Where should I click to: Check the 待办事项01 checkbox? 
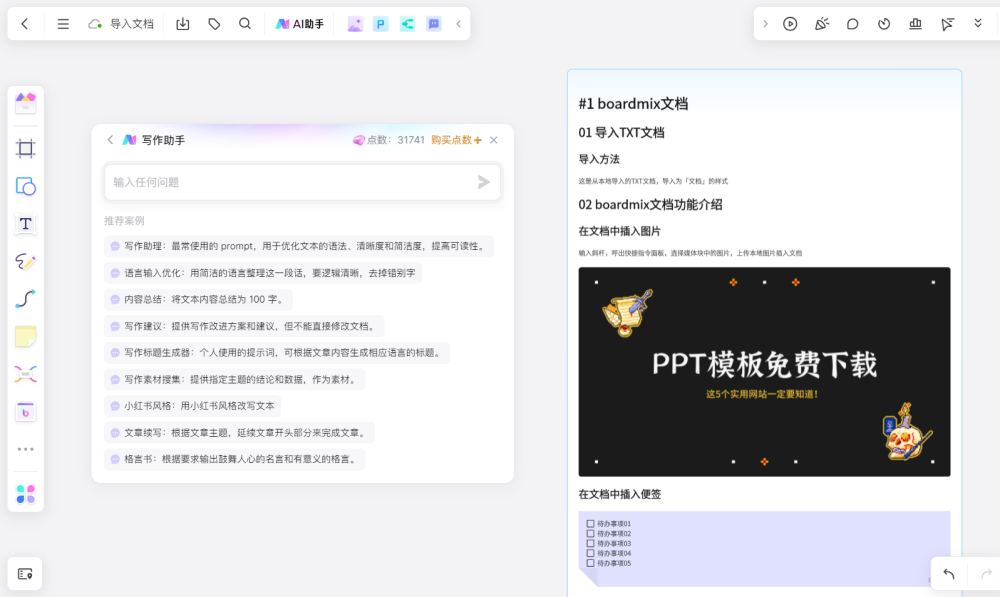point(590,523)
